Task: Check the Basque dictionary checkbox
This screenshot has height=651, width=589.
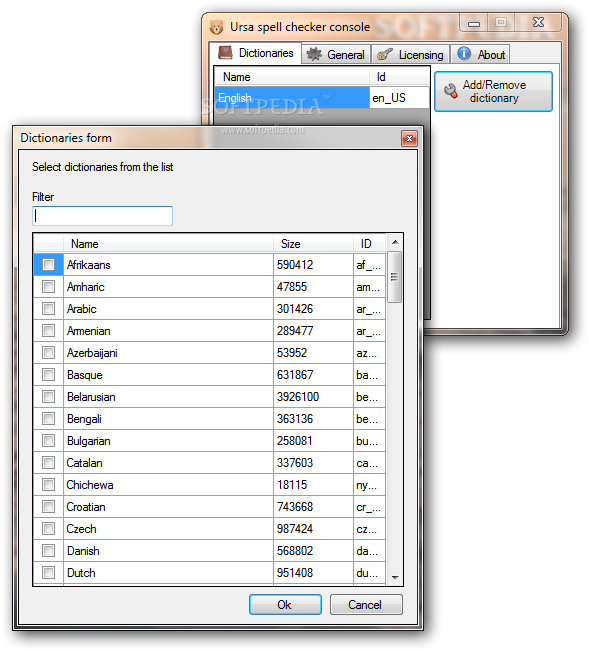Action: [x=49, y=374]
